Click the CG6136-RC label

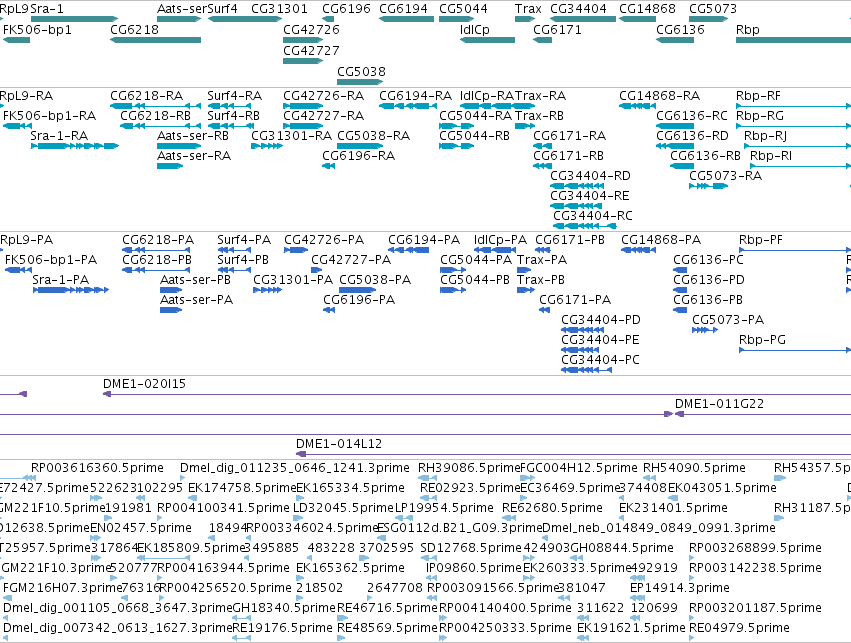pos(692,116)
